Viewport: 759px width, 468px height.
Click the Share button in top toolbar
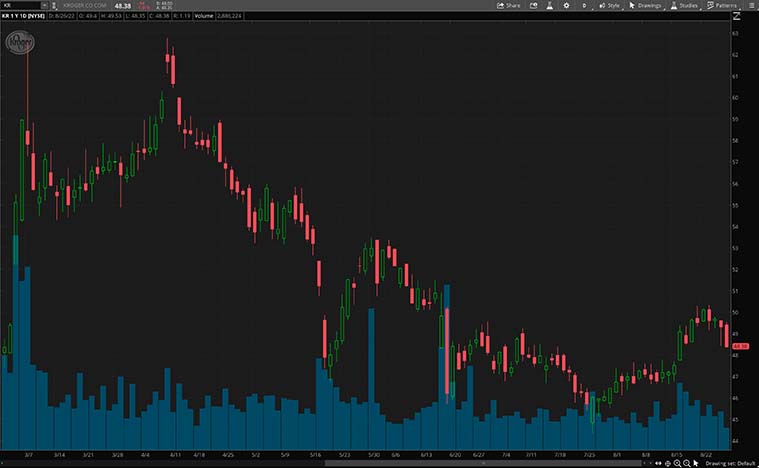(x=508, y=5)
